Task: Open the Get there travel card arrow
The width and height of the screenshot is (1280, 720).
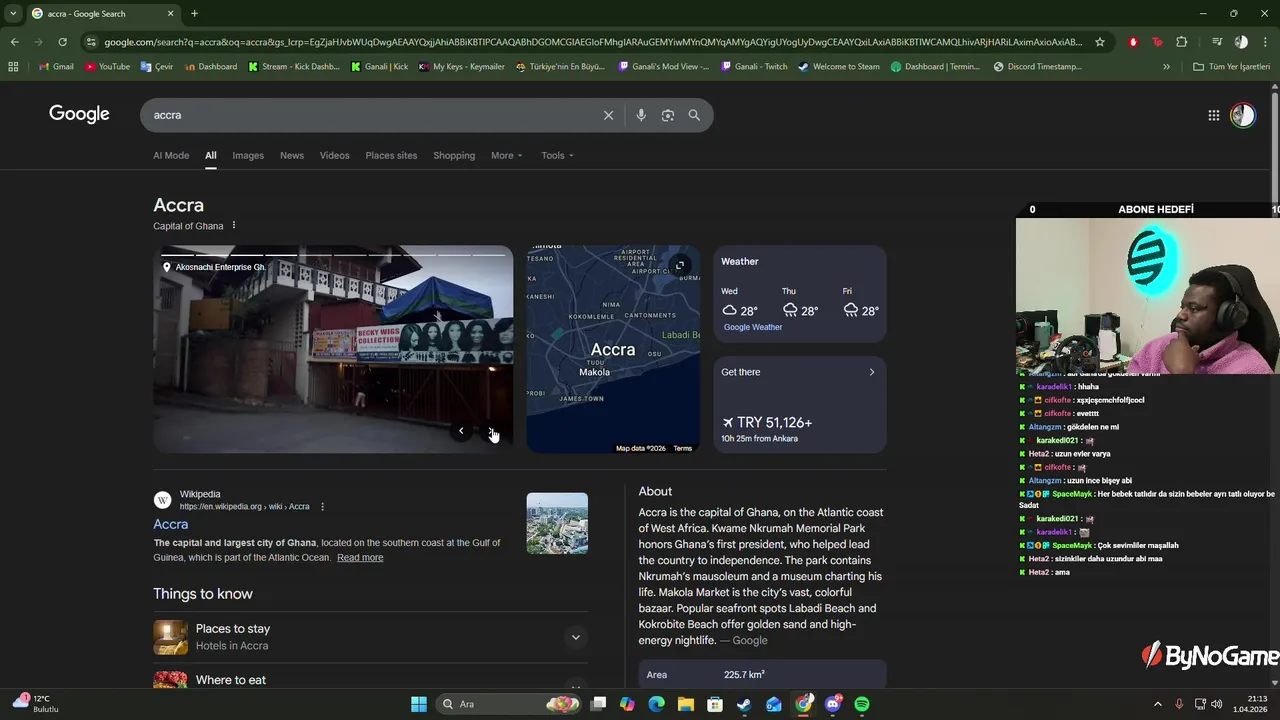Action: pos(871,372)
